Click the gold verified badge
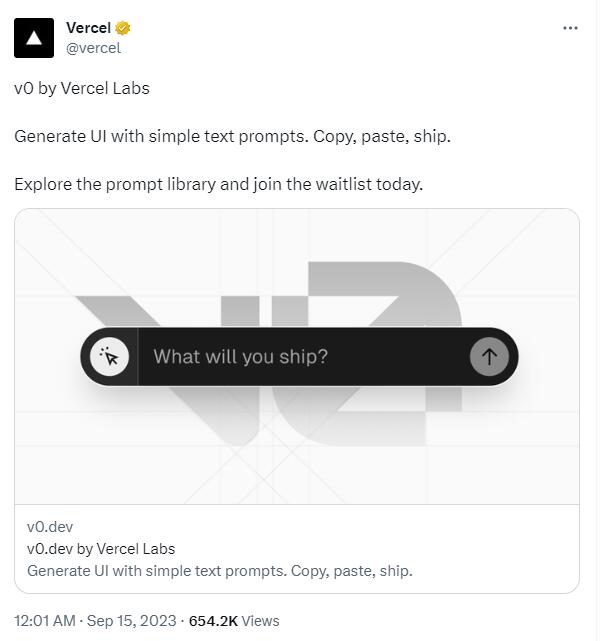Screen dimensions: 604x641 coord(123,28)
